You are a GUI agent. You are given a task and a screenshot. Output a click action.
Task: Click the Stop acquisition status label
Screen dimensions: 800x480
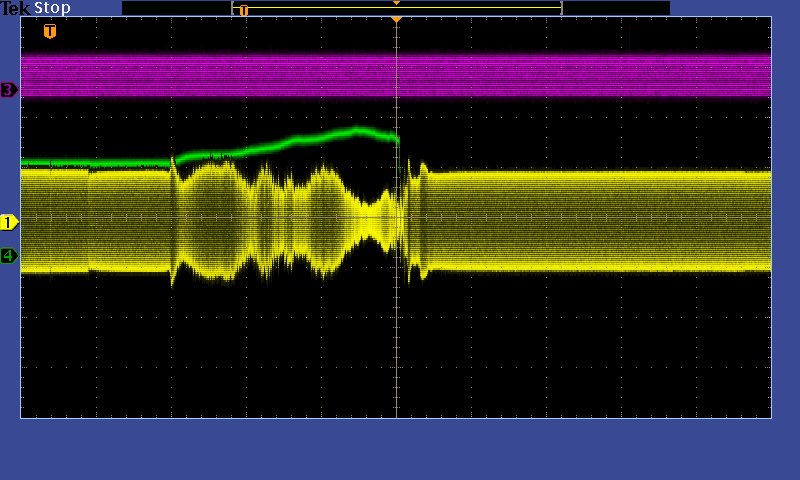(53, 8)
